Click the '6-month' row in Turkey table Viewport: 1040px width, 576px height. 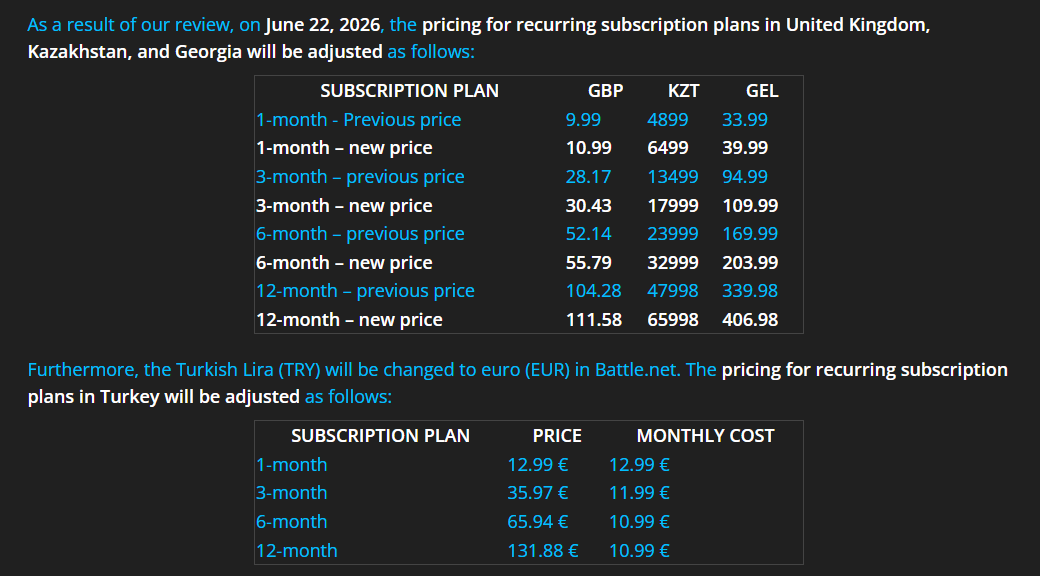[291, 522]
